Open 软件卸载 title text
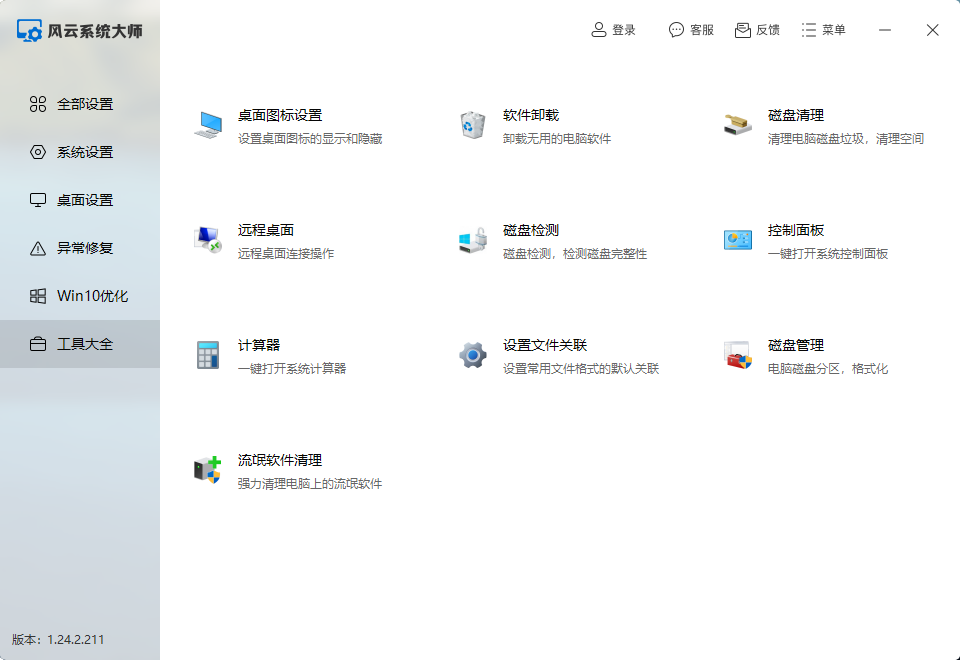 click(531, 115)
